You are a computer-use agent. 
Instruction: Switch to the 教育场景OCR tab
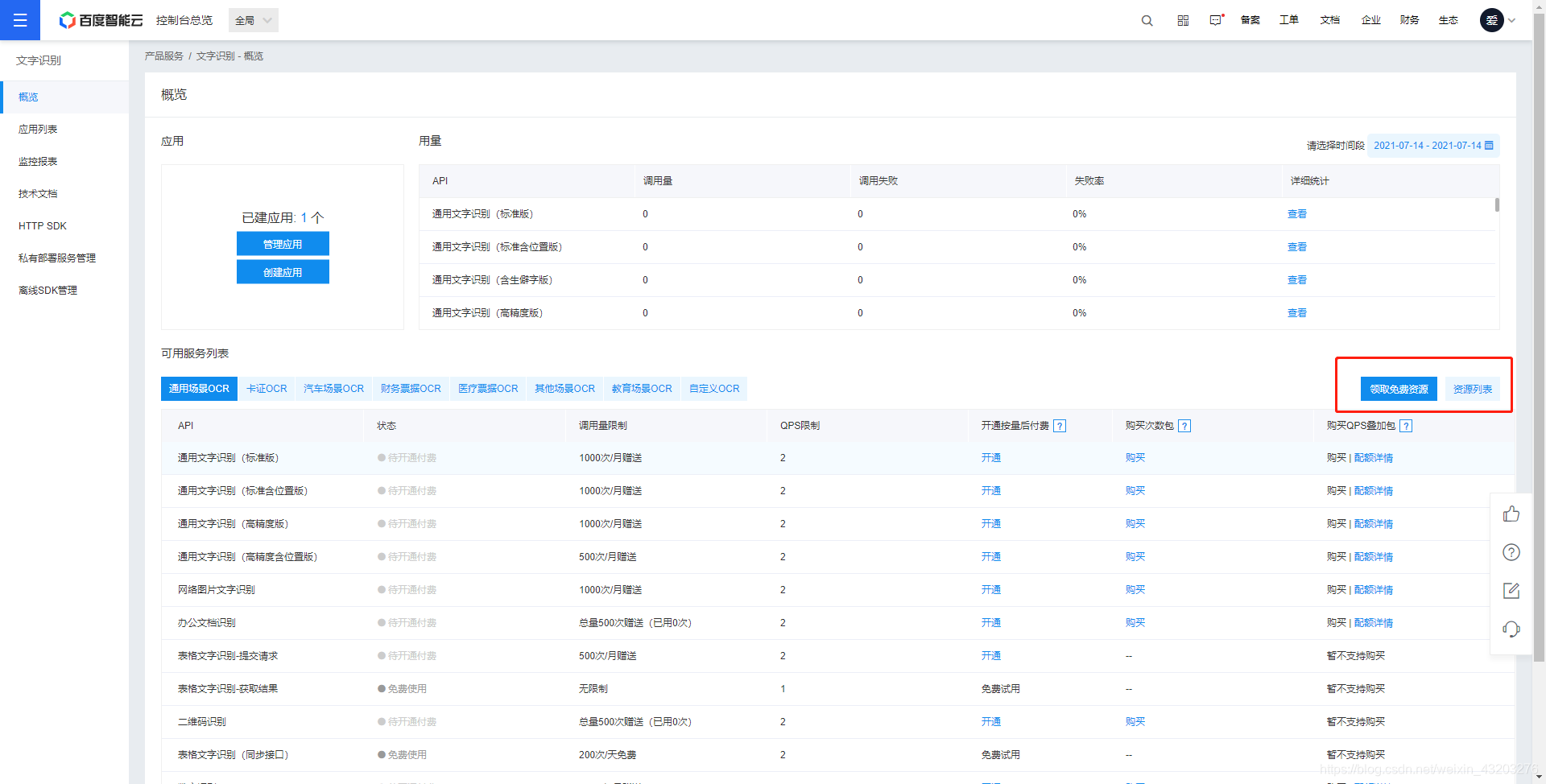pyautogui.click(x=642, y=389)
